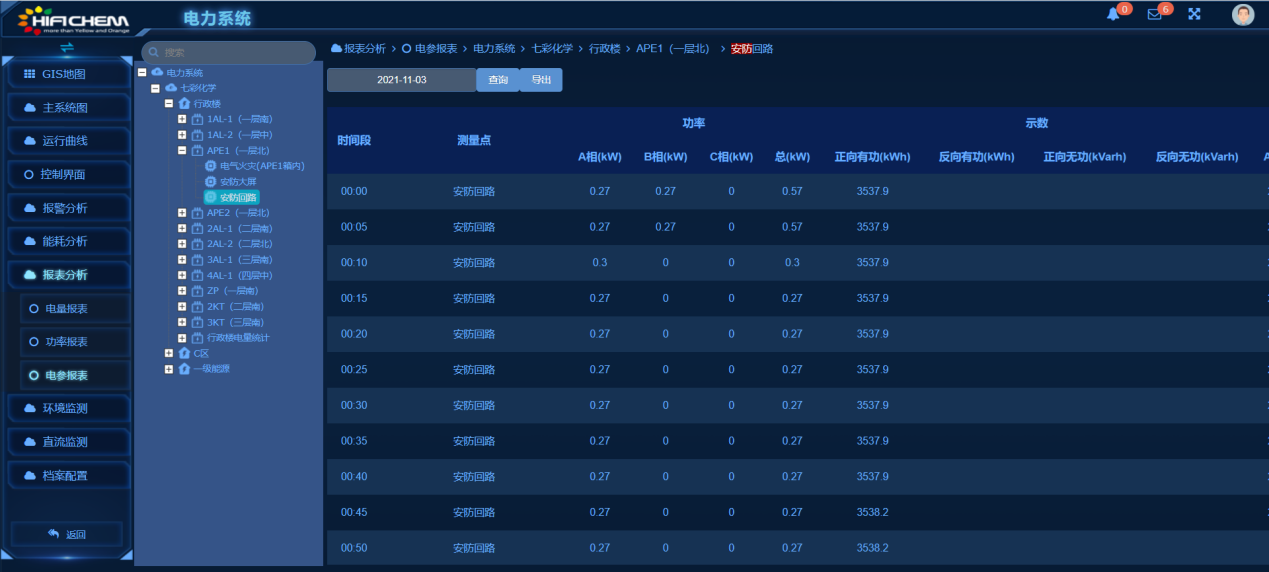Image resolution: width=1269 pixels, height=572 pixels.
Task: Click the 导出 export button
Action: pyautogui.click(x=541, y=80)
